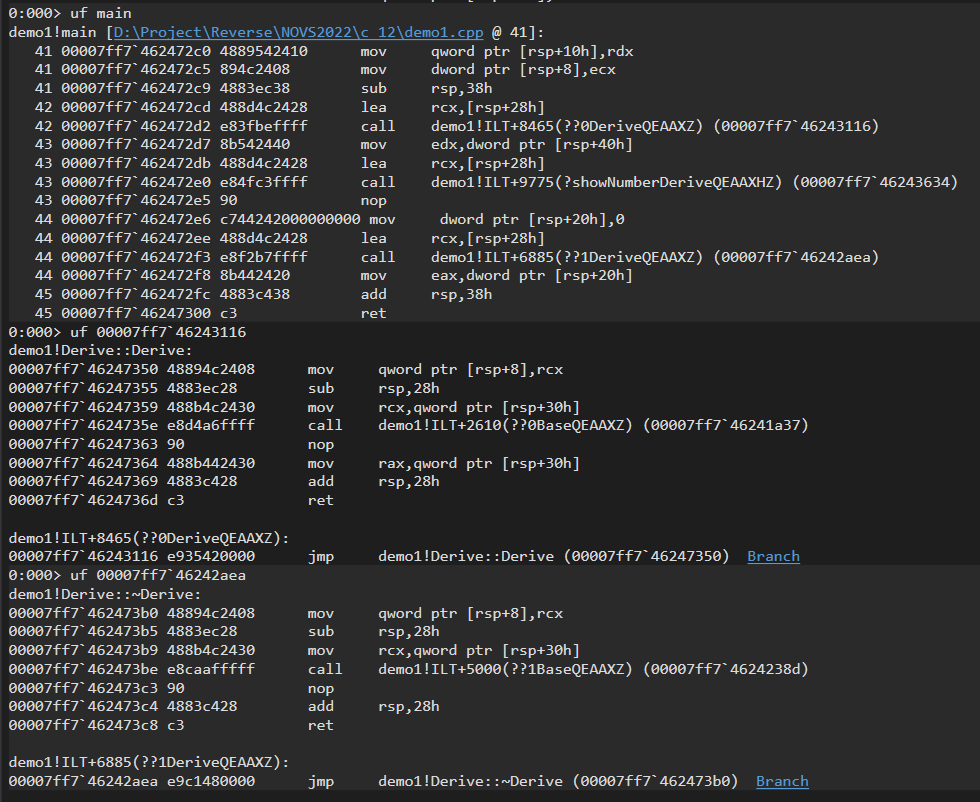
Task: Click the call to ILT+5000(??1BaseQEAAXZ)
Action: pos(558,669)
